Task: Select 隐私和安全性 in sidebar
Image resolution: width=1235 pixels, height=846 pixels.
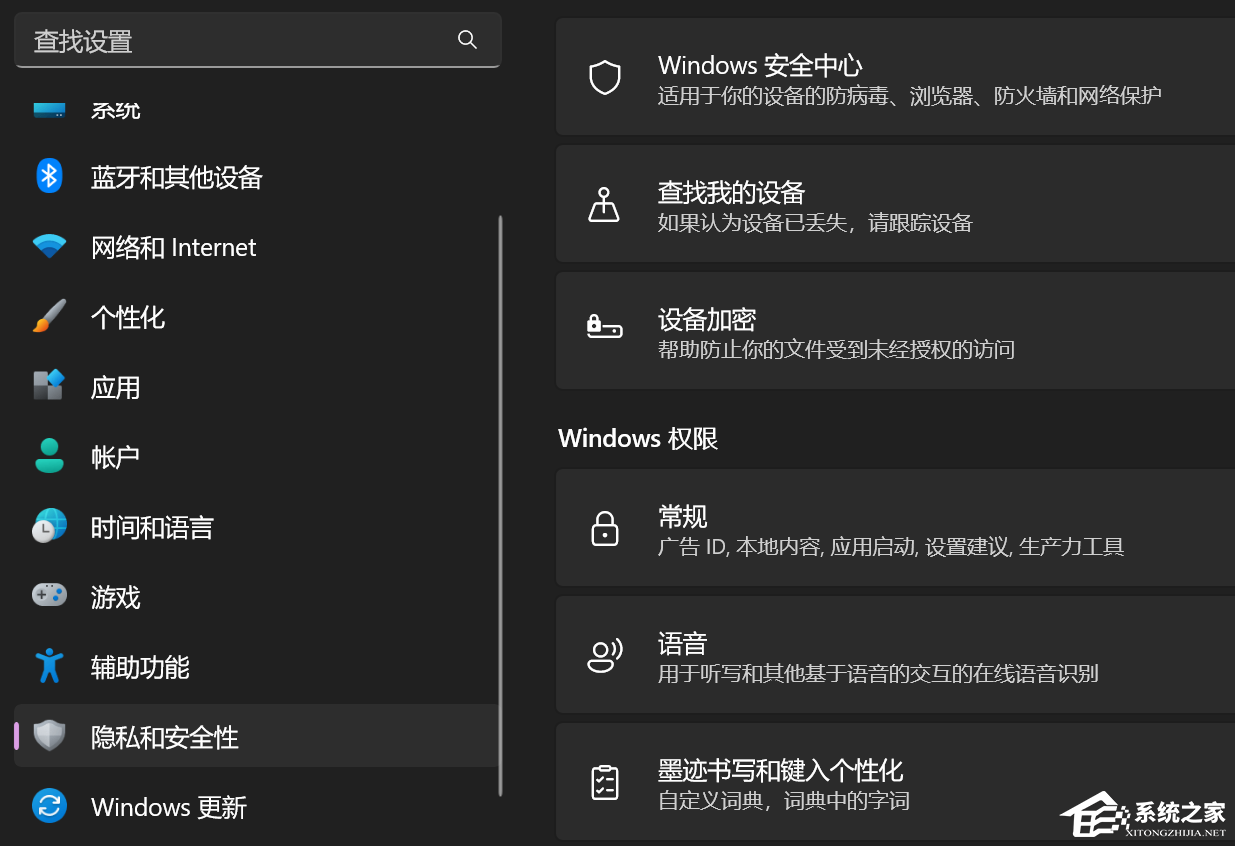Action: (x=256, y=736)
